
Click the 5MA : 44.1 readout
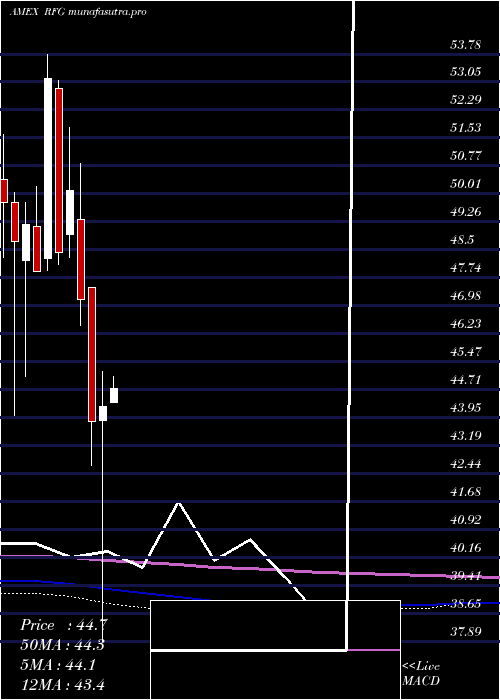(58, 665)
